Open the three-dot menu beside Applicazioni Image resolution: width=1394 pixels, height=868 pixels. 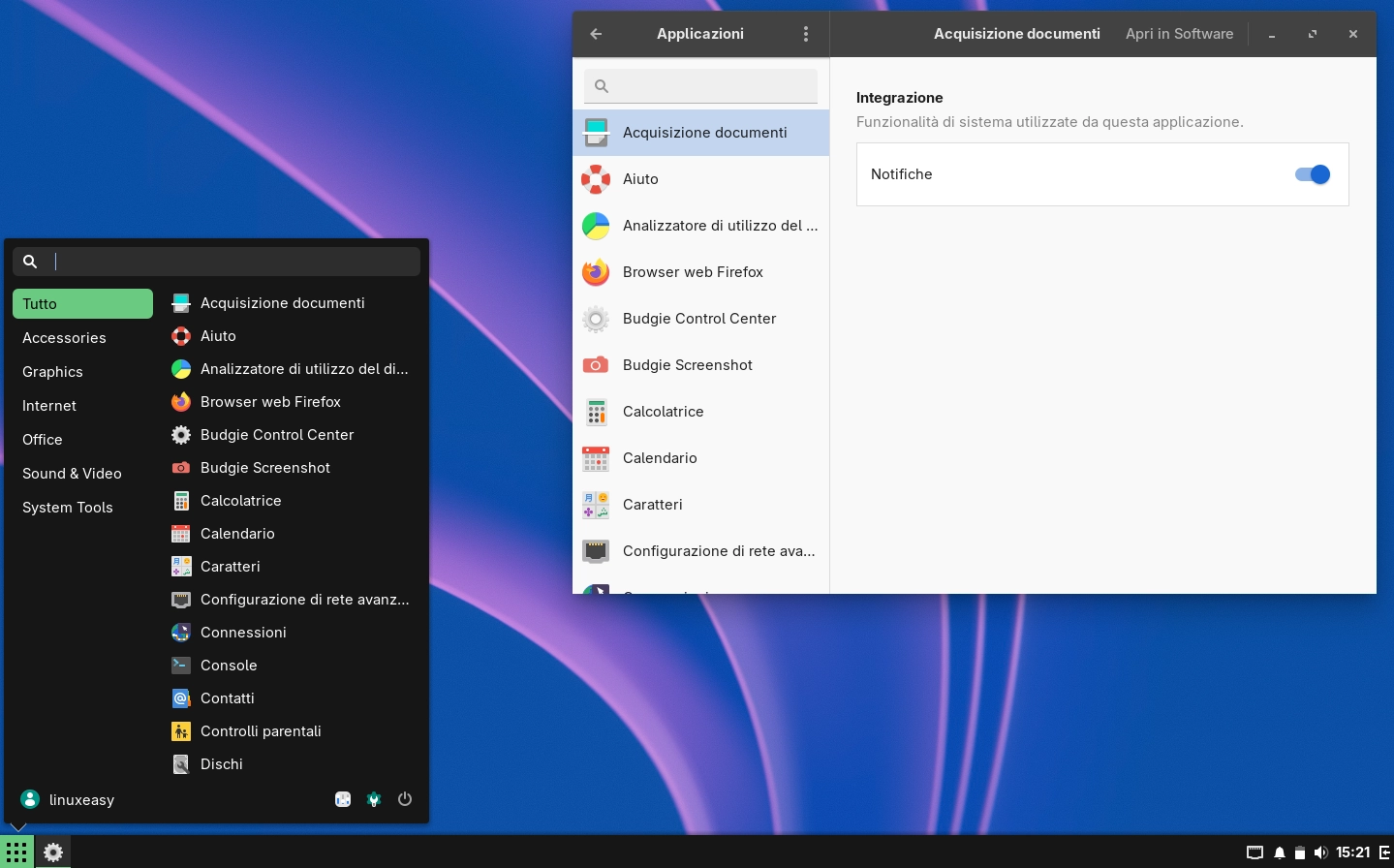click(x=806, y=34)
